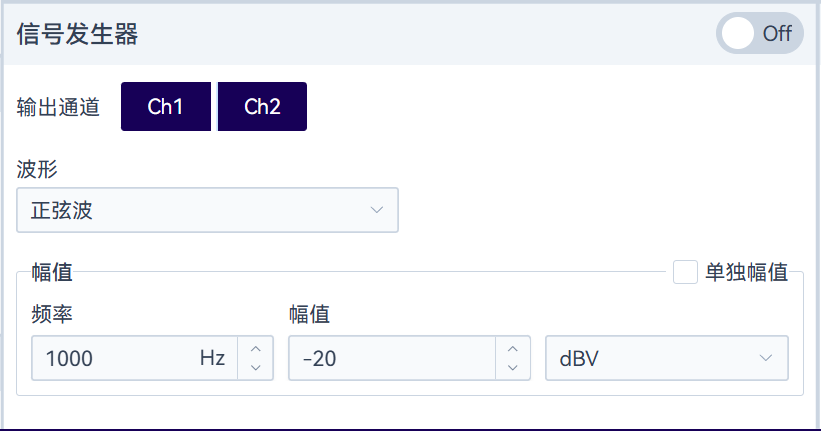821x431 pixels.
Task: Increase frequency with the up arrow
Action: 255,348
